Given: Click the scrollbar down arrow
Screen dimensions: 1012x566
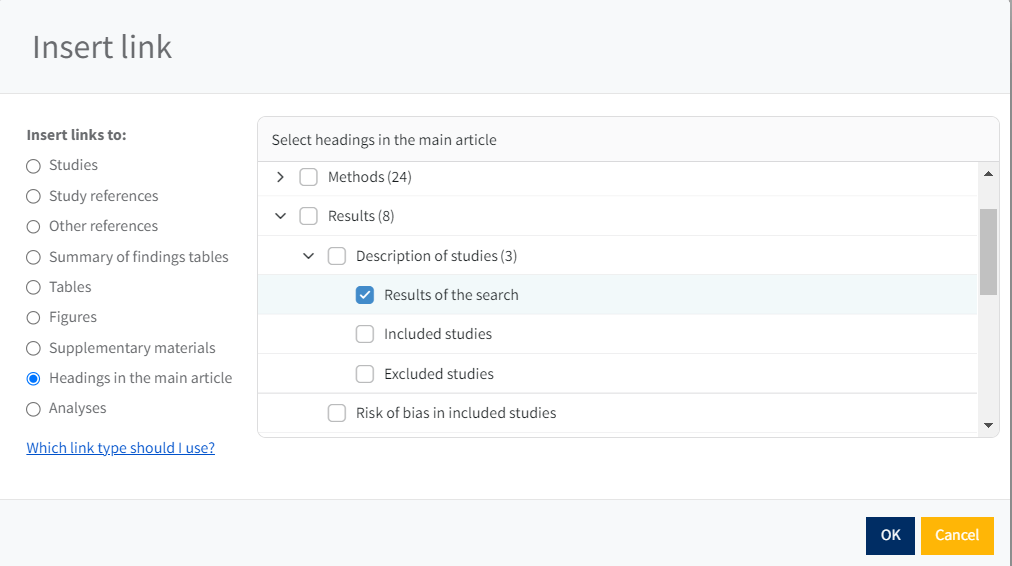Looking at the screenshot, I should [988, 425].
